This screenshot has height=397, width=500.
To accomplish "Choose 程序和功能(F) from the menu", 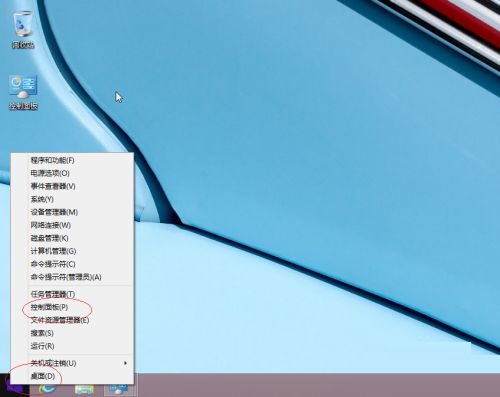I will (x=52, y=160).
